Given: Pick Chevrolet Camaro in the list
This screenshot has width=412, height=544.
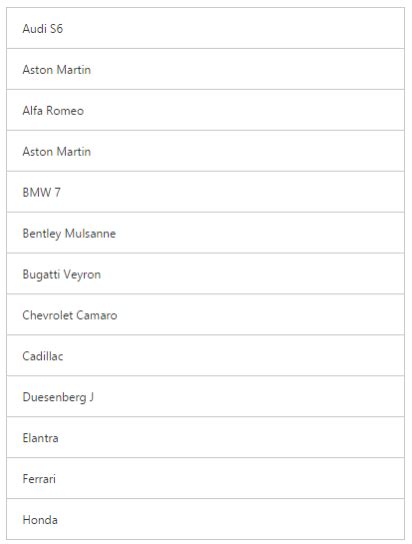Looking at the screenshot, I should coord(205,315).
